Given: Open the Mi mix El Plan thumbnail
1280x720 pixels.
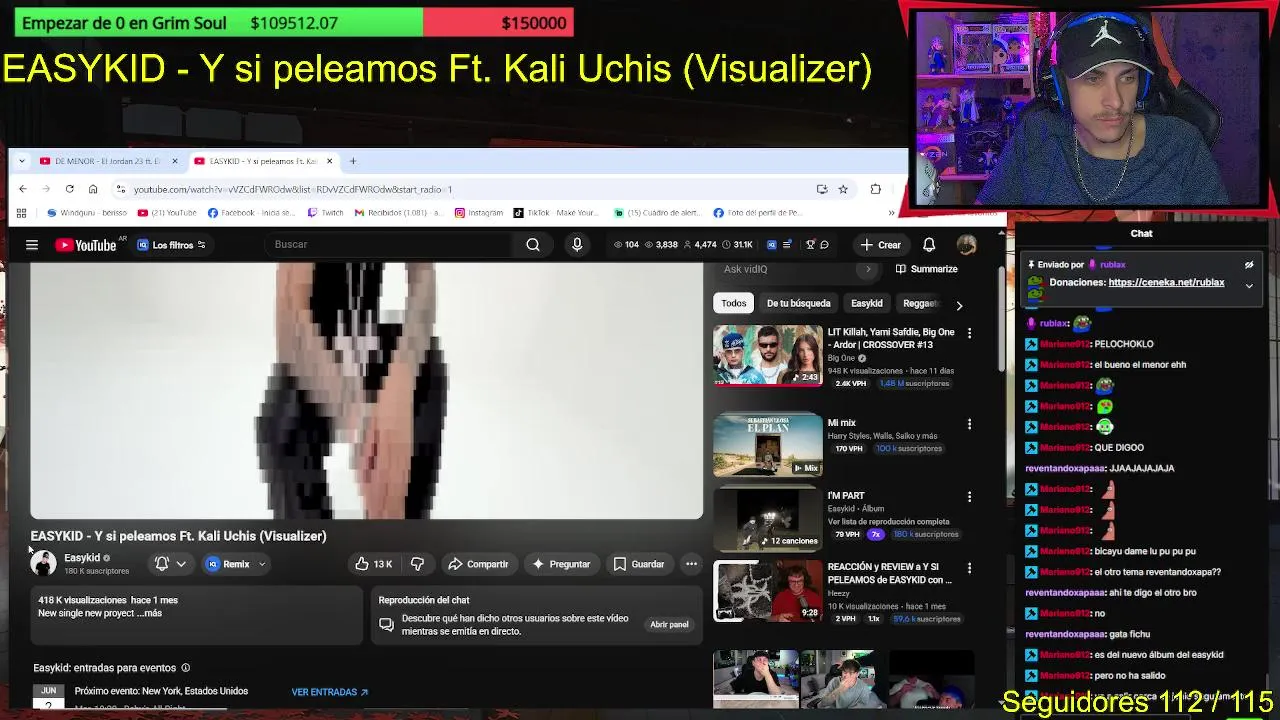Looking at the screenshot, I should tap(767, 446).
